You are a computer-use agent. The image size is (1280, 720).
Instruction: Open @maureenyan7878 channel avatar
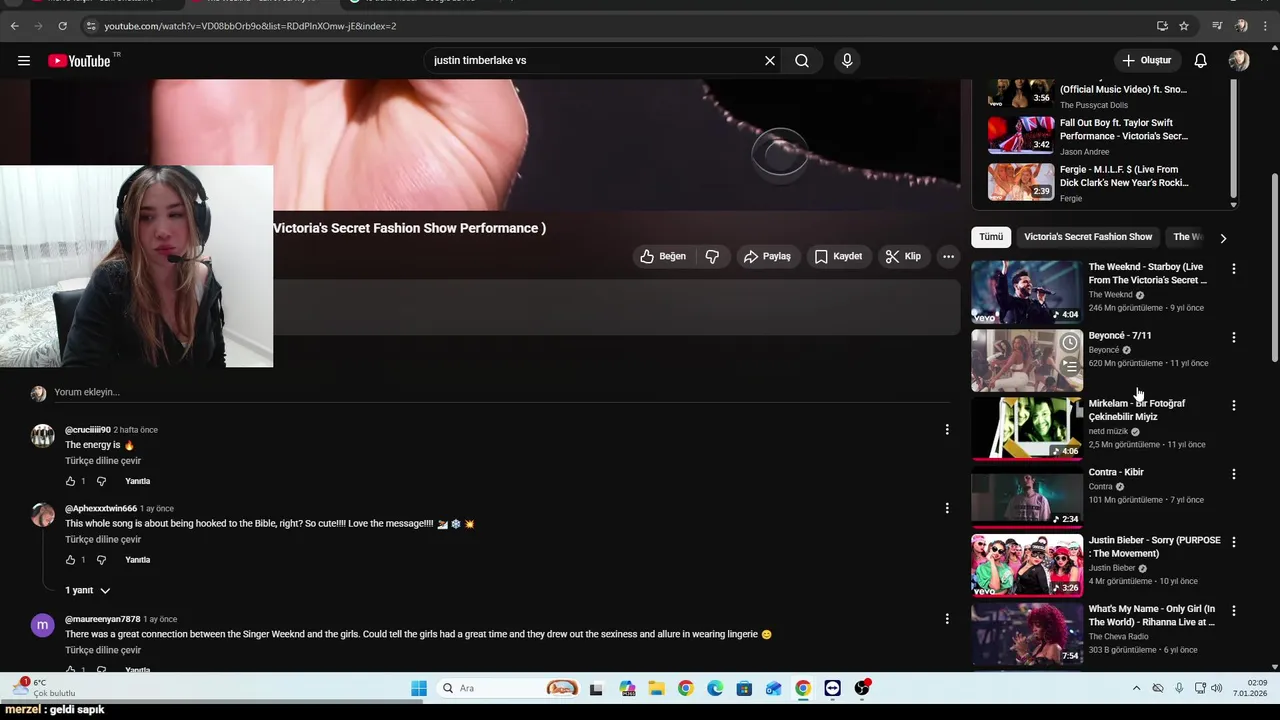click(x=42, y=626)
